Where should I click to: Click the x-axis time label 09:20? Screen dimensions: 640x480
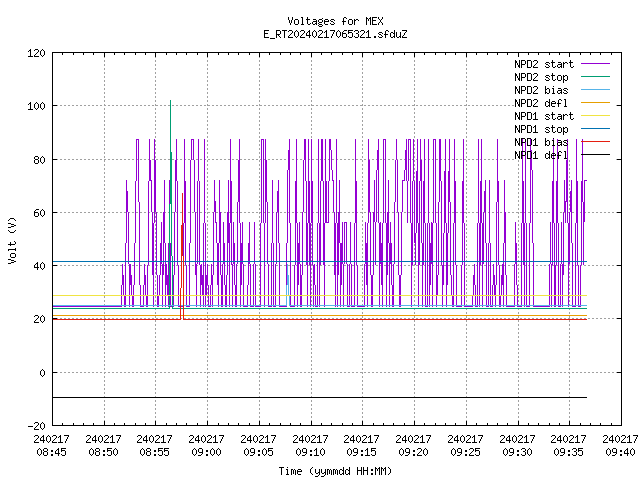pyautogui.click(x=413, y=453)
